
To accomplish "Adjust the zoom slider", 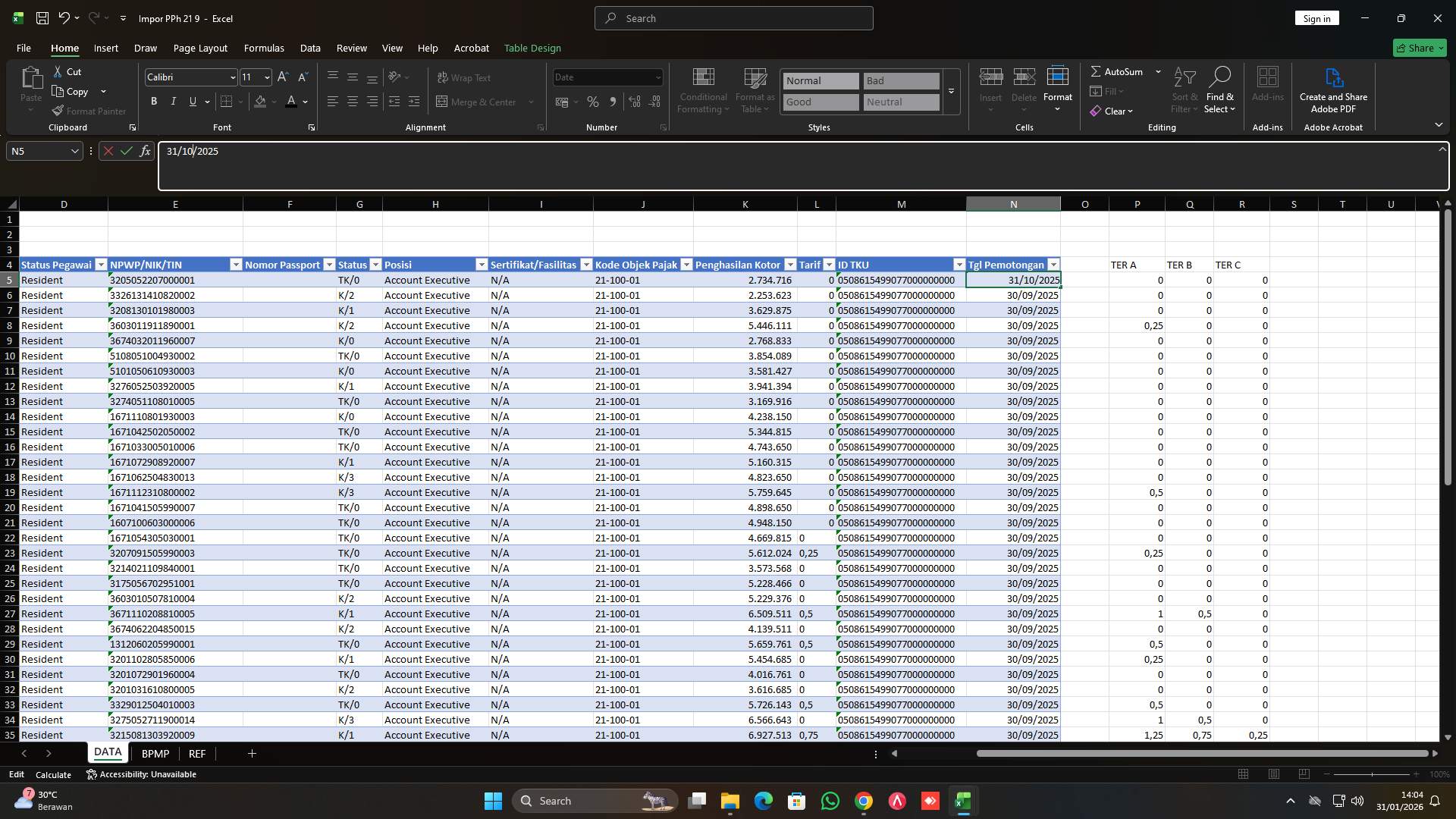I will pyautogui.click(x=1373, y=774).
